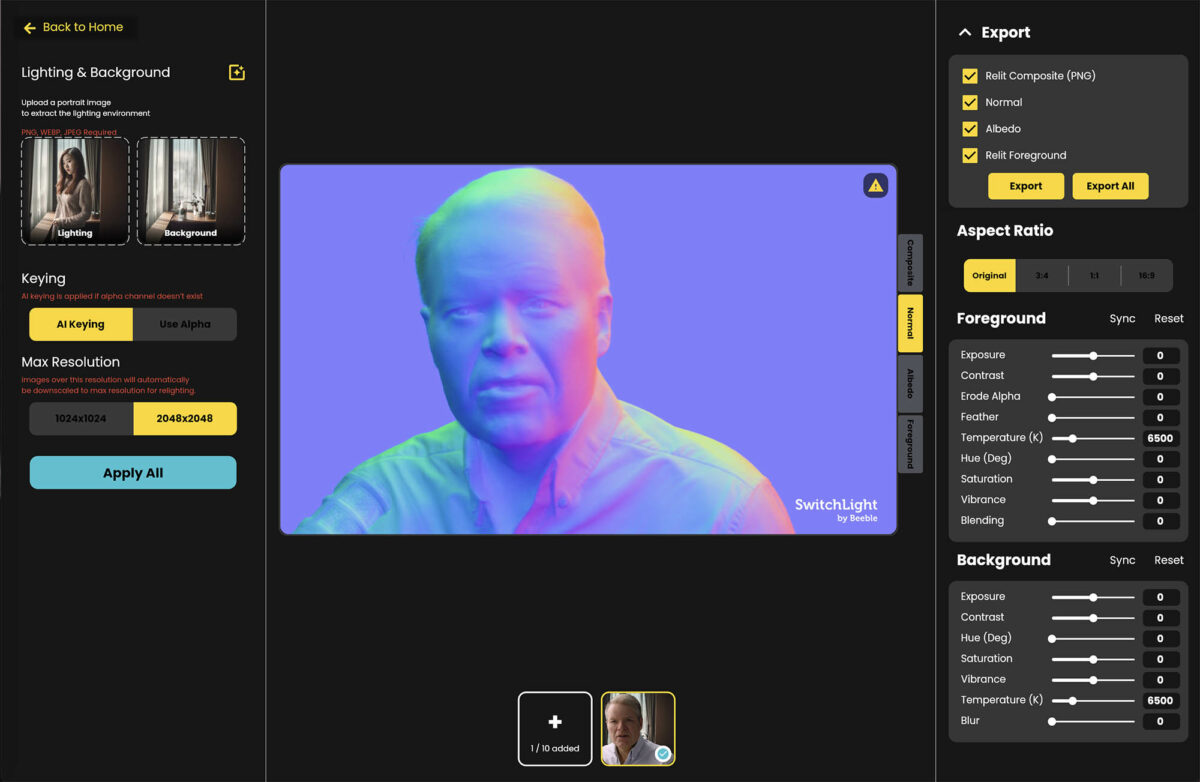
Task: Uncheck Relit Composite (PNG) checkbox
Action: [969, 76]
